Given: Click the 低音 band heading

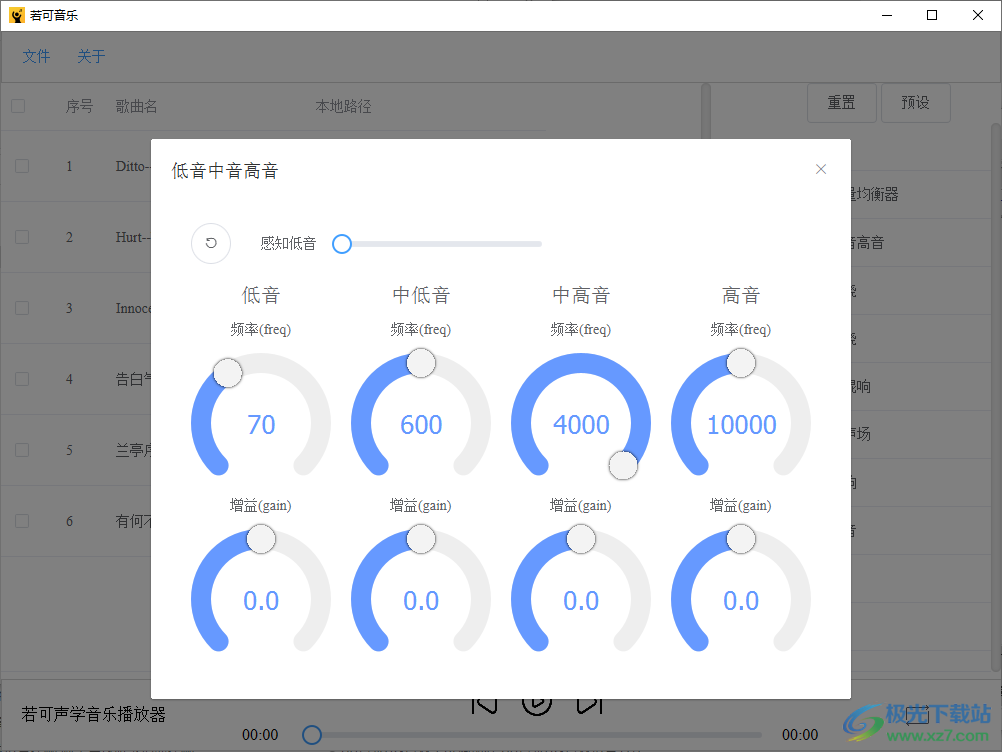Looking at the screenshot, I should 261,295.
